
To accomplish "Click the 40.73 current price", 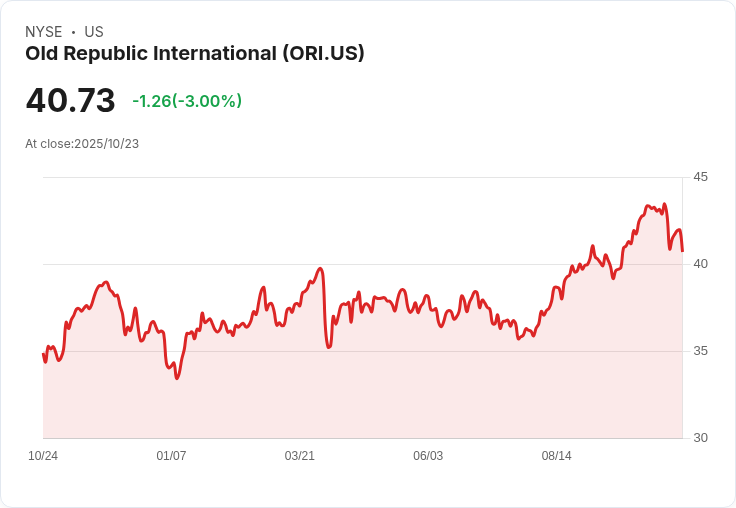I will click(70, 101).
